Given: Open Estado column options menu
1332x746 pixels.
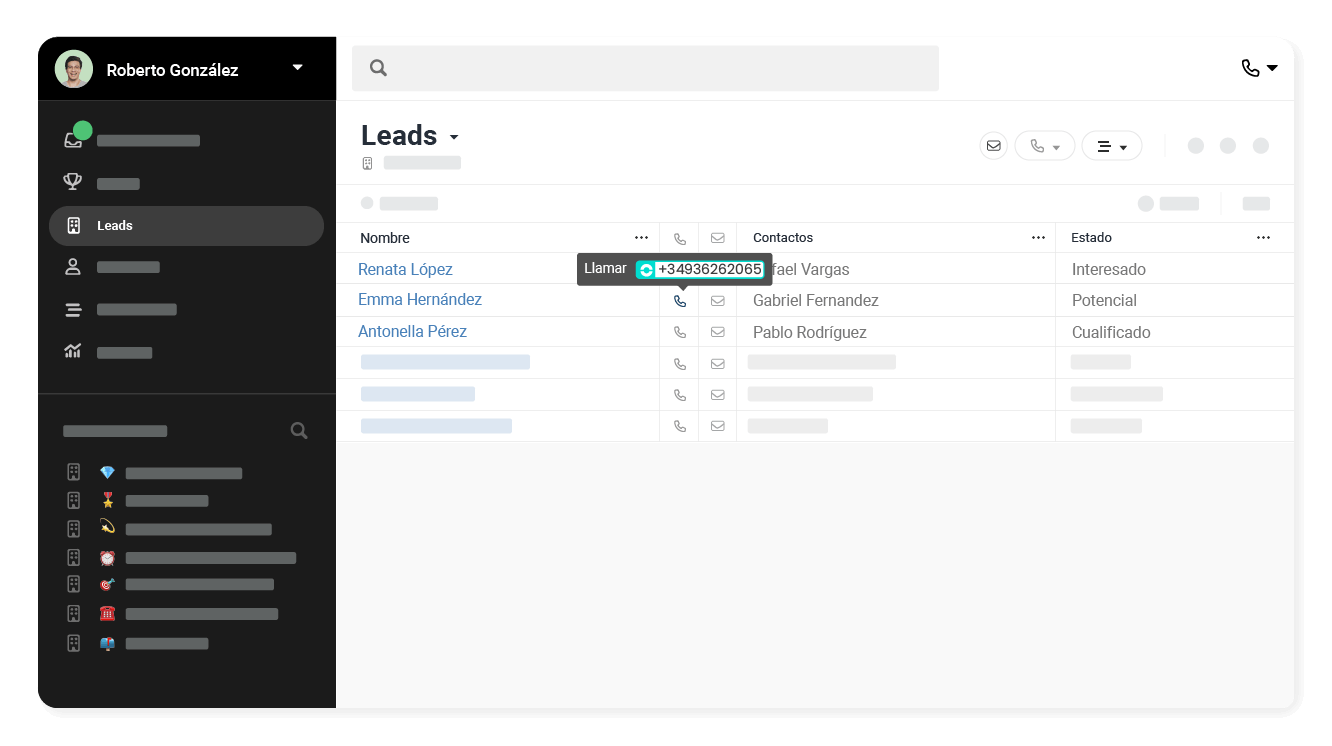Looking at the screenshot, I should (1263, 238).
